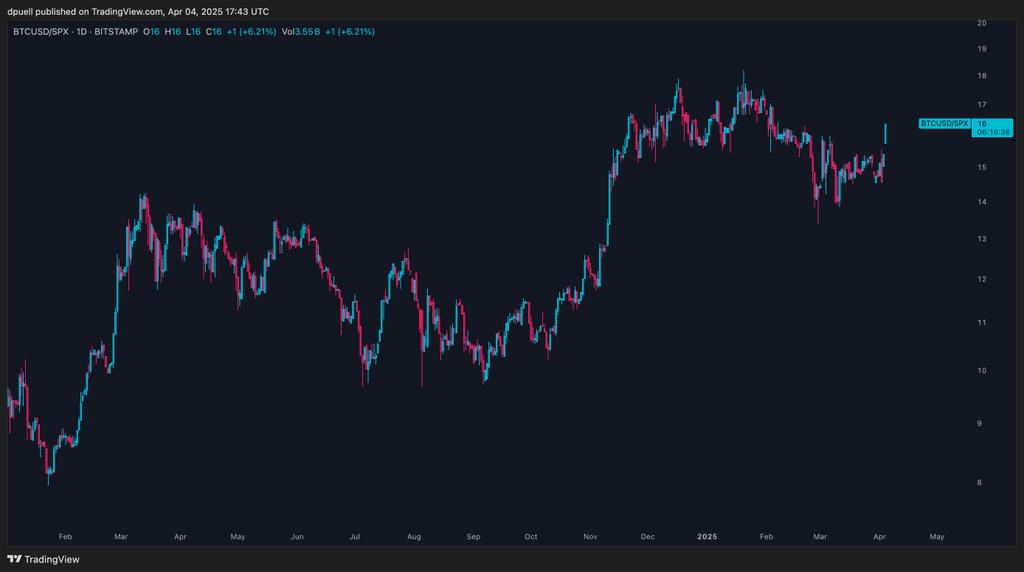Click the 13 level on price axis
Screen dimensions: 1024x572
point(982,239)
